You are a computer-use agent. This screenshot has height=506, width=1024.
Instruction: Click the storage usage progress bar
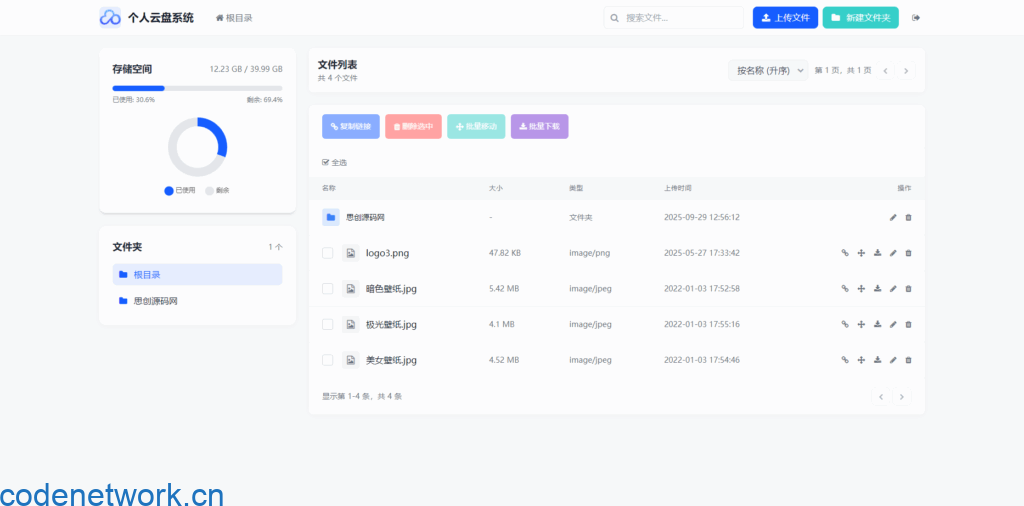pos(197,88)
